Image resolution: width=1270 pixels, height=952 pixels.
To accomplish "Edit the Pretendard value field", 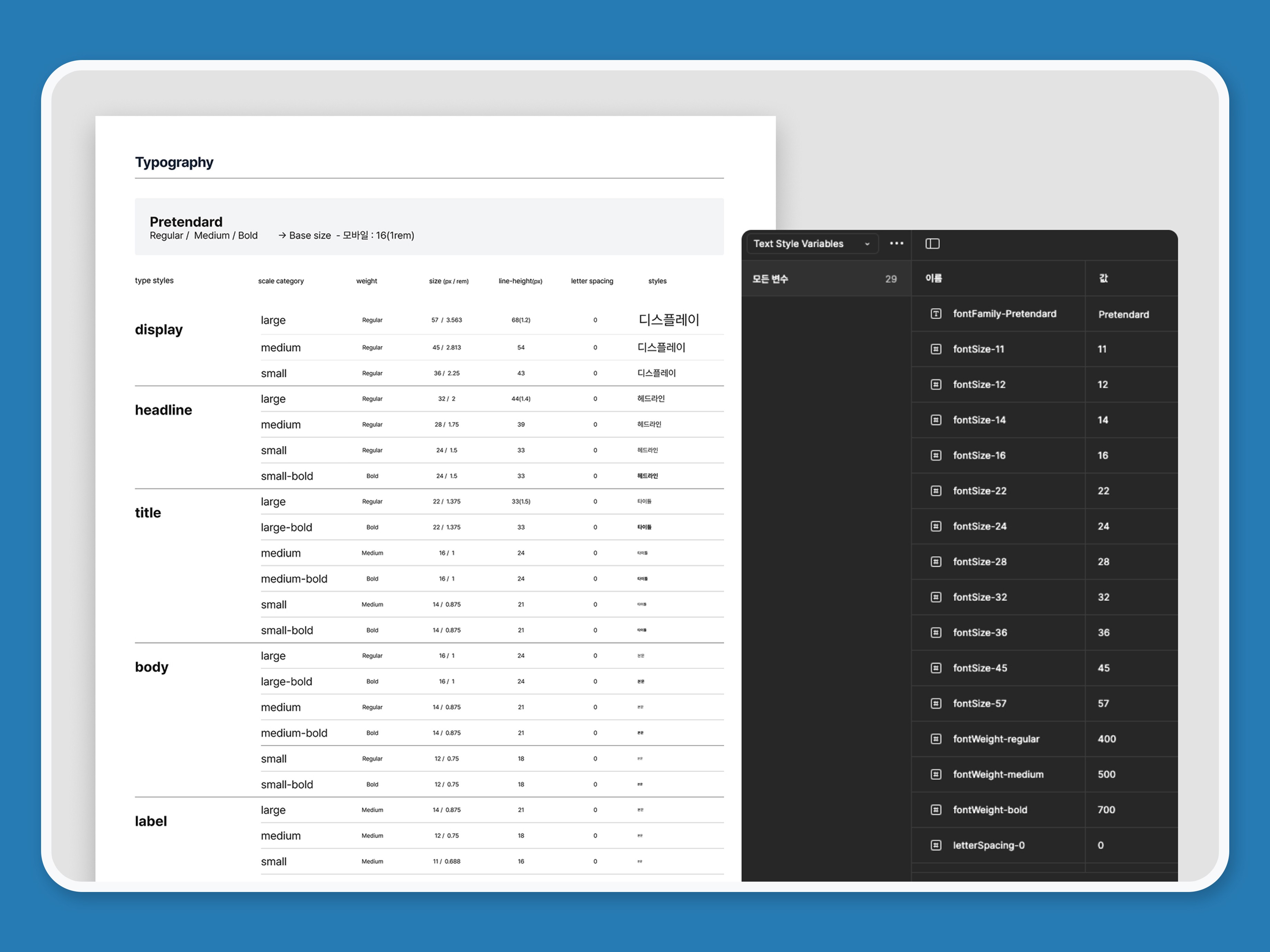I will pos(1123,315).
